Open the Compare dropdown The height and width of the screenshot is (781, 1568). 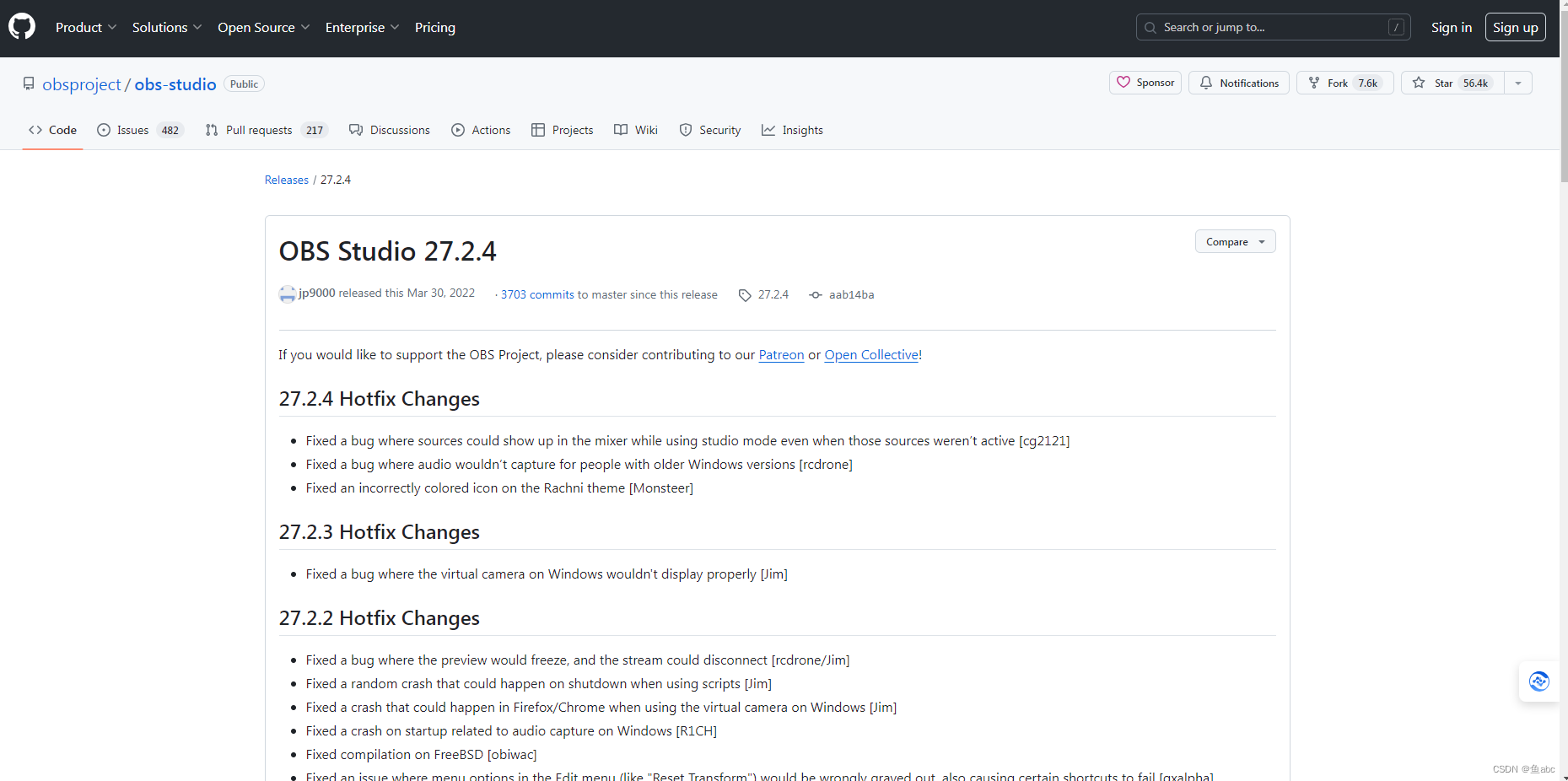click(x=1235, y=241)
